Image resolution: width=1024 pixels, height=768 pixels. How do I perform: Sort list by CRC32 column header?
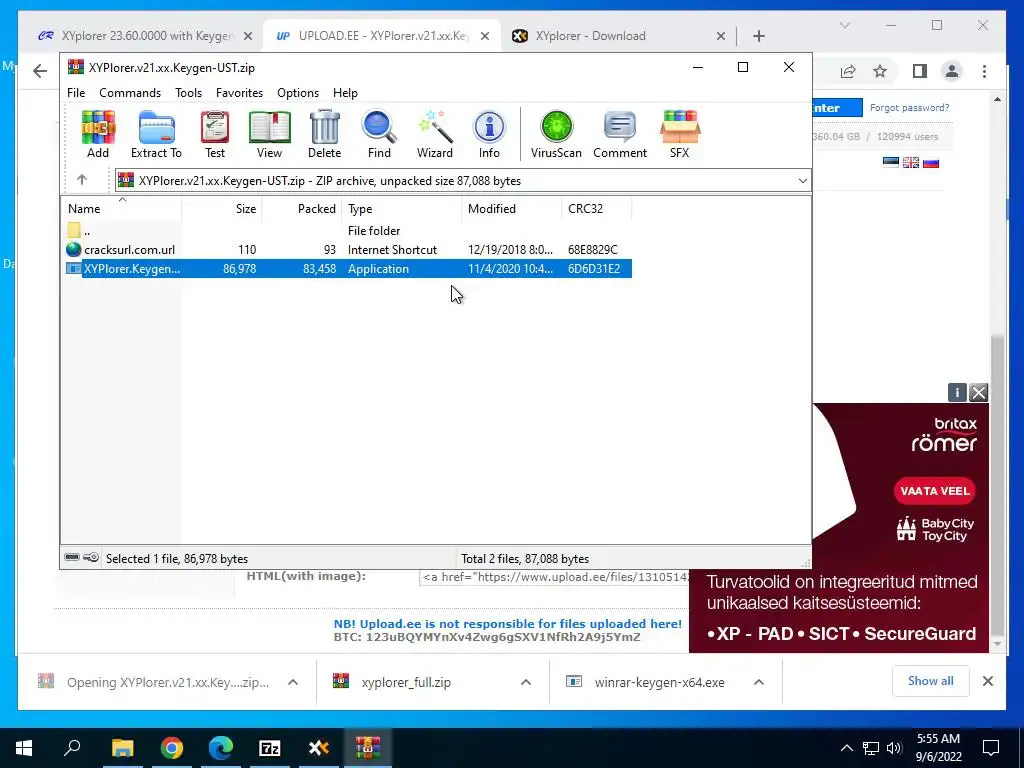pos(596,208)
